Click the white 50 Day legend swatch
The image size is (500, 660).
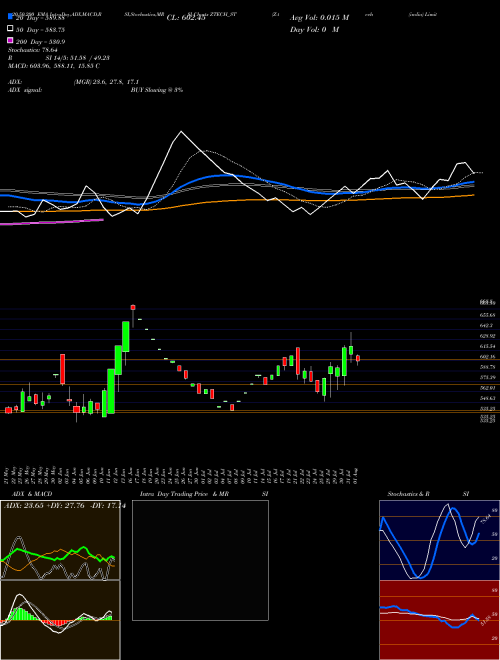coord(11,29)
